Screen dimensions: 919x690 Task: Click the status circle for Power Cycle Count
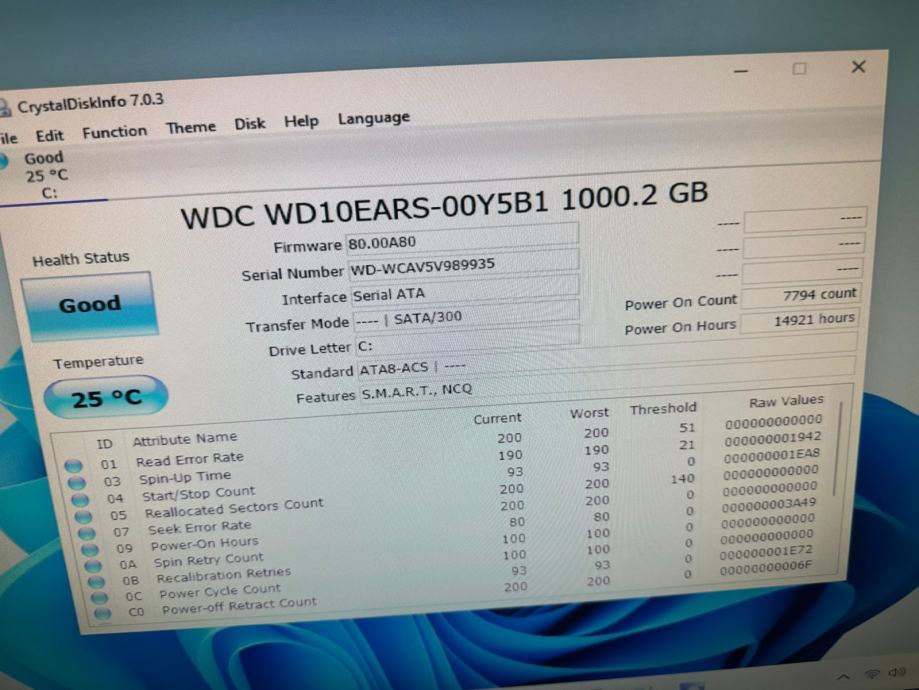tap(99, 598)
